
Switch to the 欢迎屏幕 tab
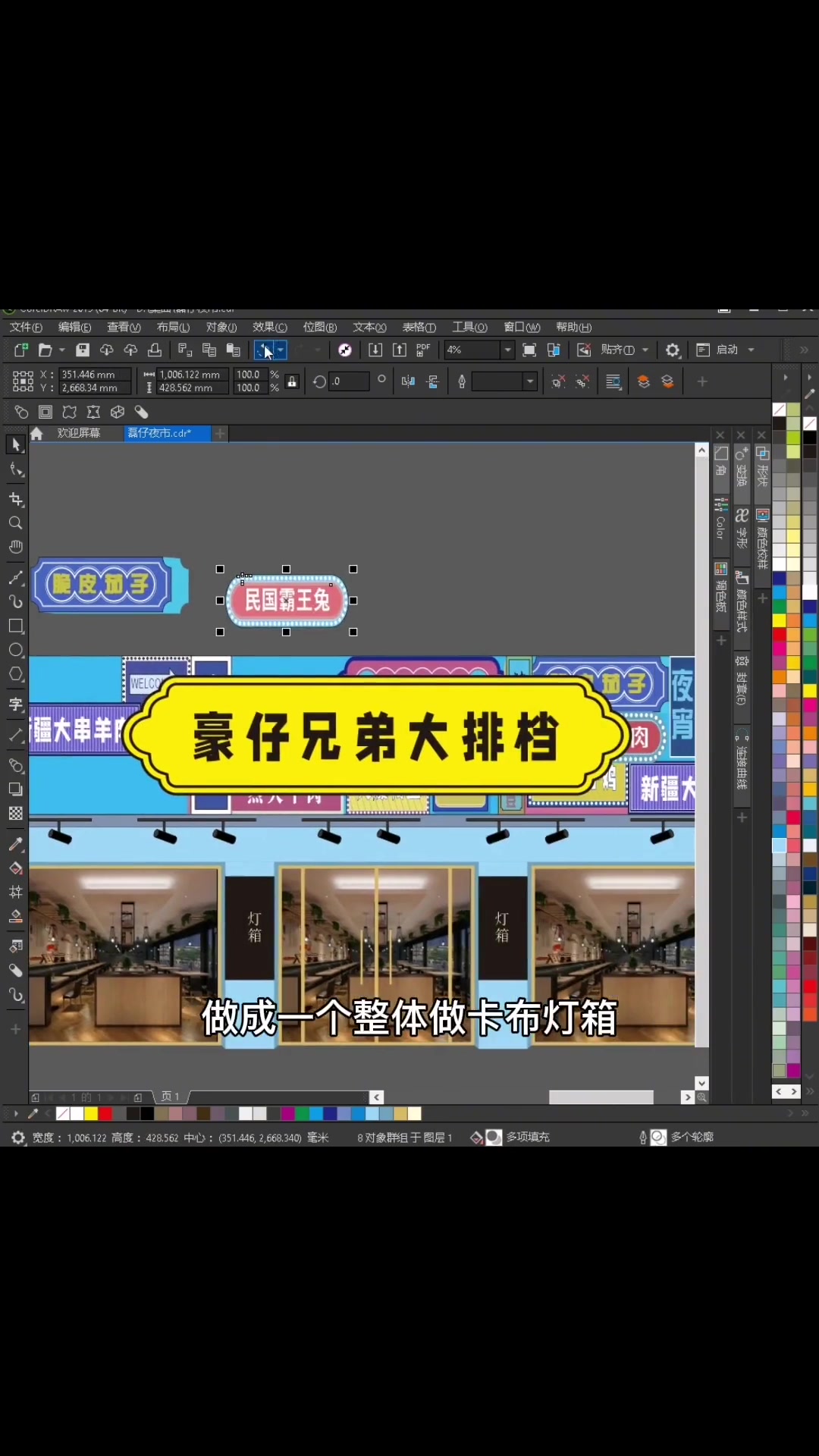click(79, 433)
